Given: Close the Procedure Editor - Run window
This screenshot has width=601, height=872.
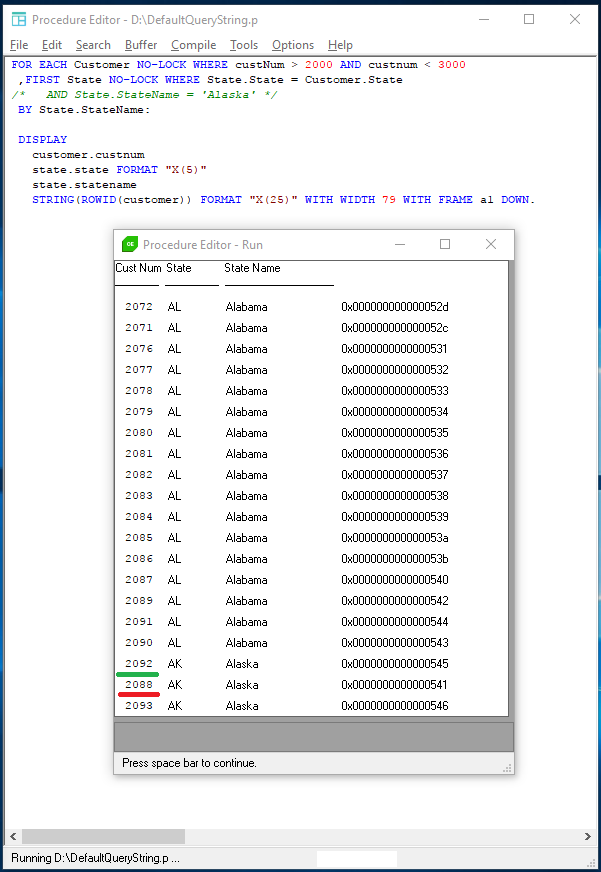Looking at the screenshot, I should [x=491, y=244].
